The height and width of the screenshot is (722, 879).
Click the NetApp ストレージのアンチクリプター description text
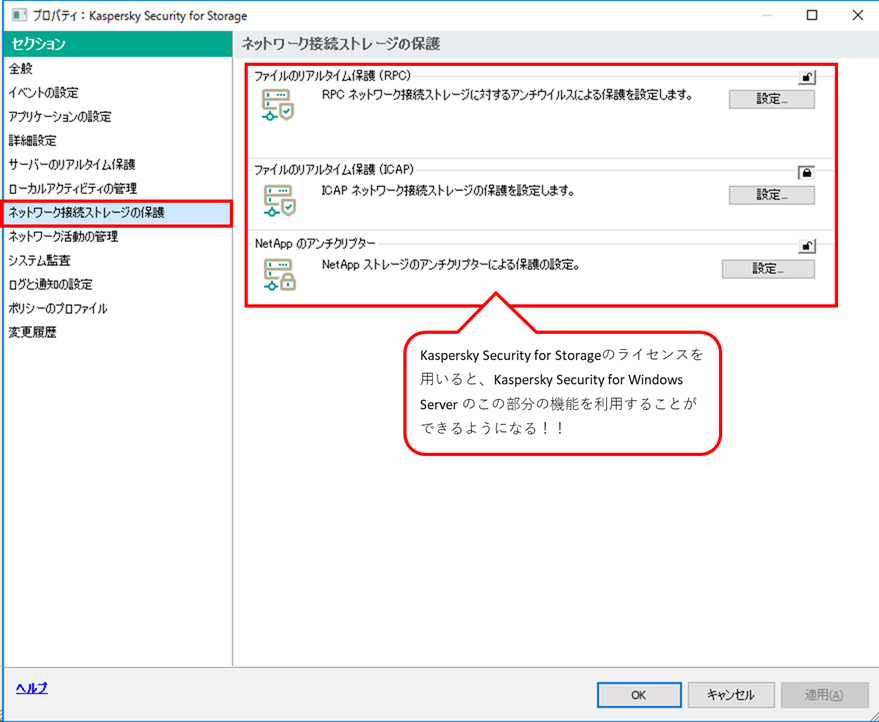tap(451, 265)
